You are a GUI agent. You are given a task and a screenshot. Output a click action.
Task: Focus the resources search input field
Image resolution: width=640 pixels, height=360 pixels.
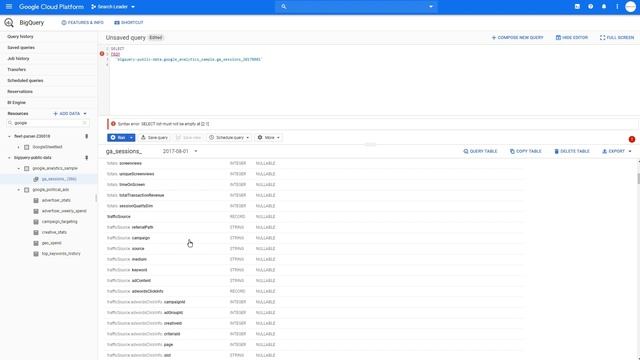(x=47, y=123)
